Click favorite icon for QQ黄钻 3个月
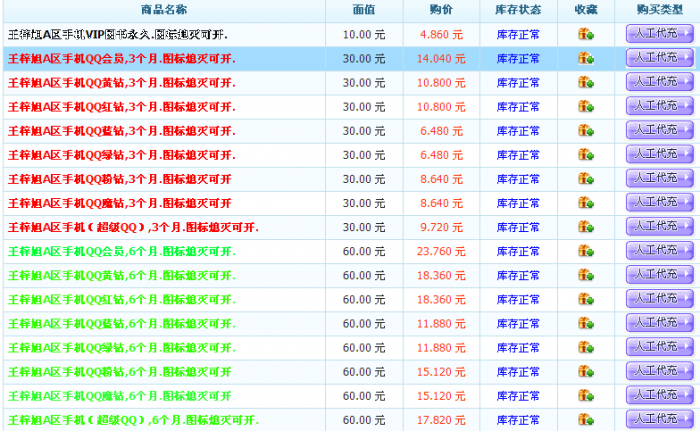 click(586, 82)
